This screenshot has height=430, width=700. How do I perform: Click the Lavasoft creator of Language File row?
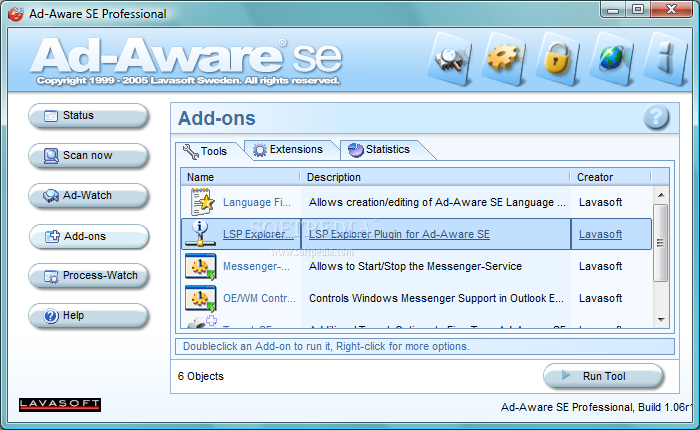(600, 202)
